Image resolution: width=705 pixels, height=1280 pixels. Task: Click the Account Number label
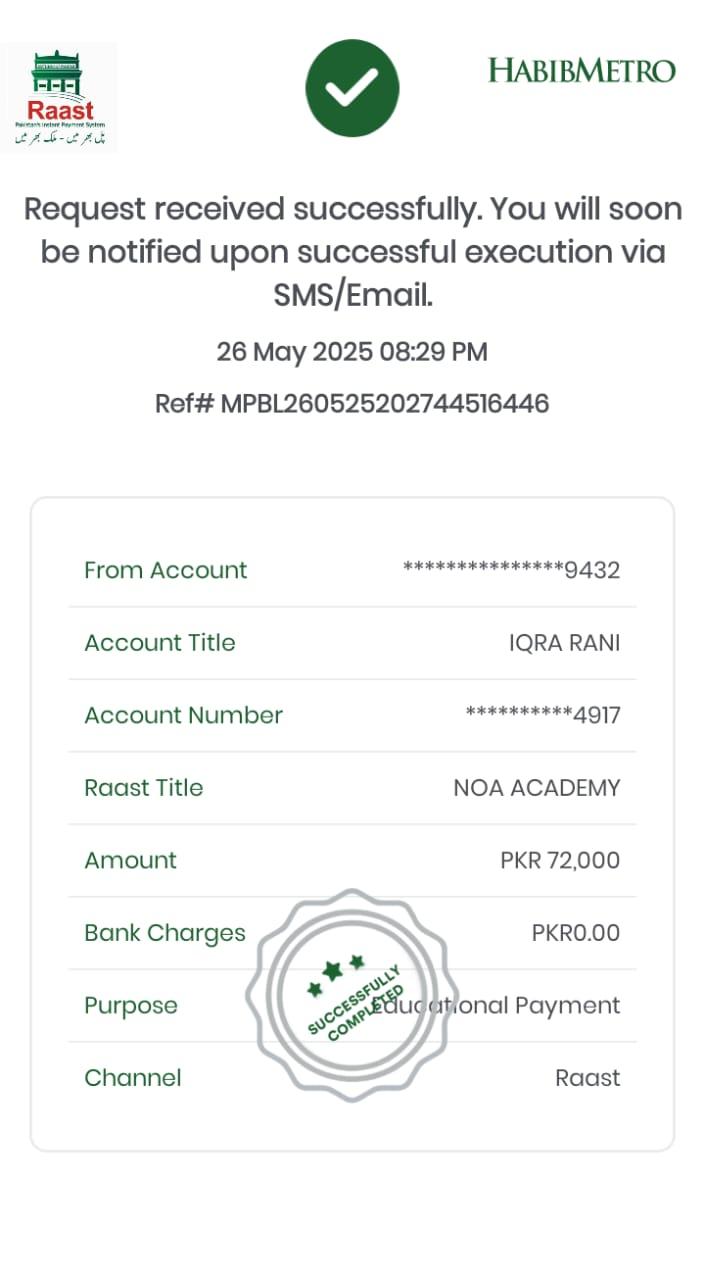point(183,715)
